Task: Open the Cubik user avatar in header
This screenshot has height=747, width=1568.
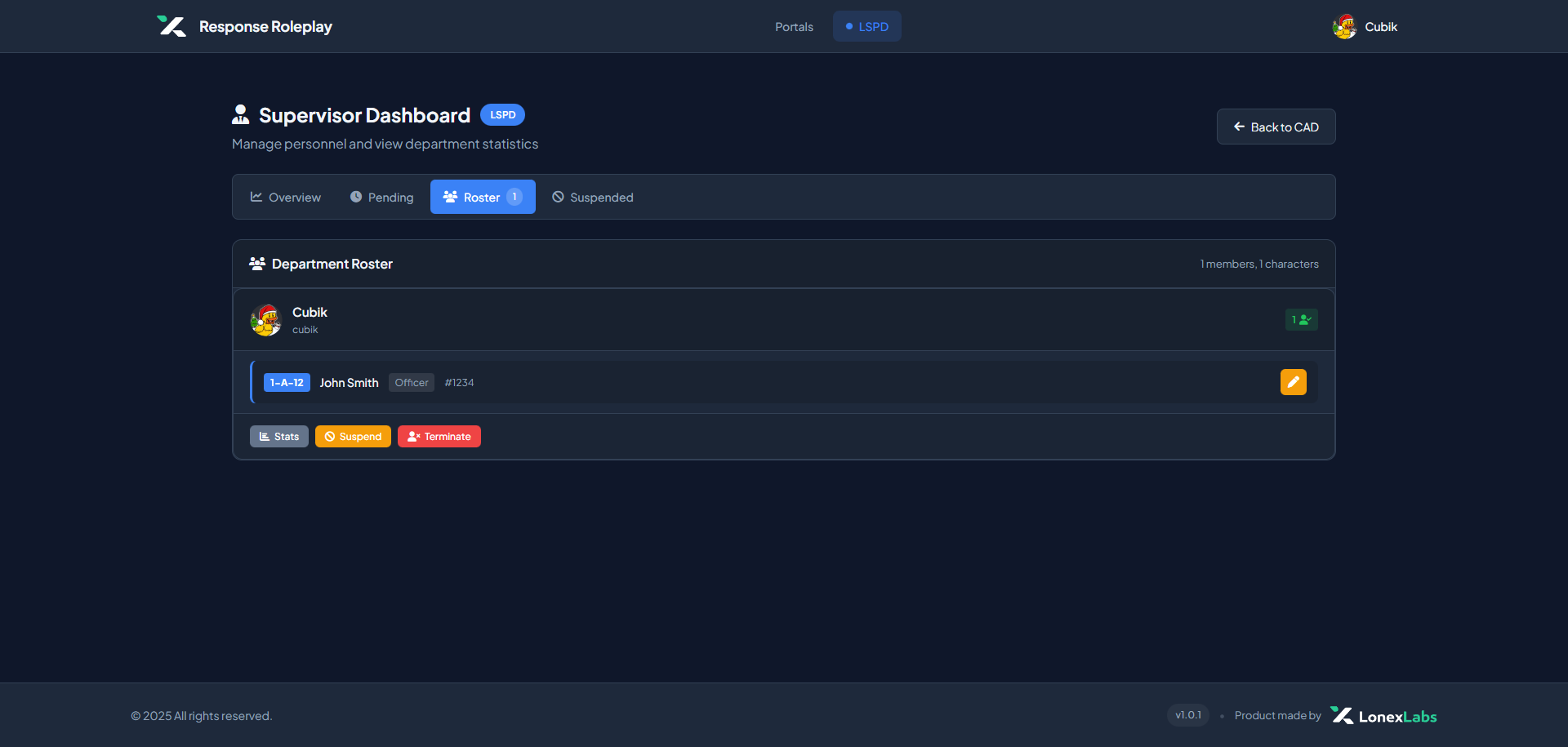Action: (x=1344, y=27)
